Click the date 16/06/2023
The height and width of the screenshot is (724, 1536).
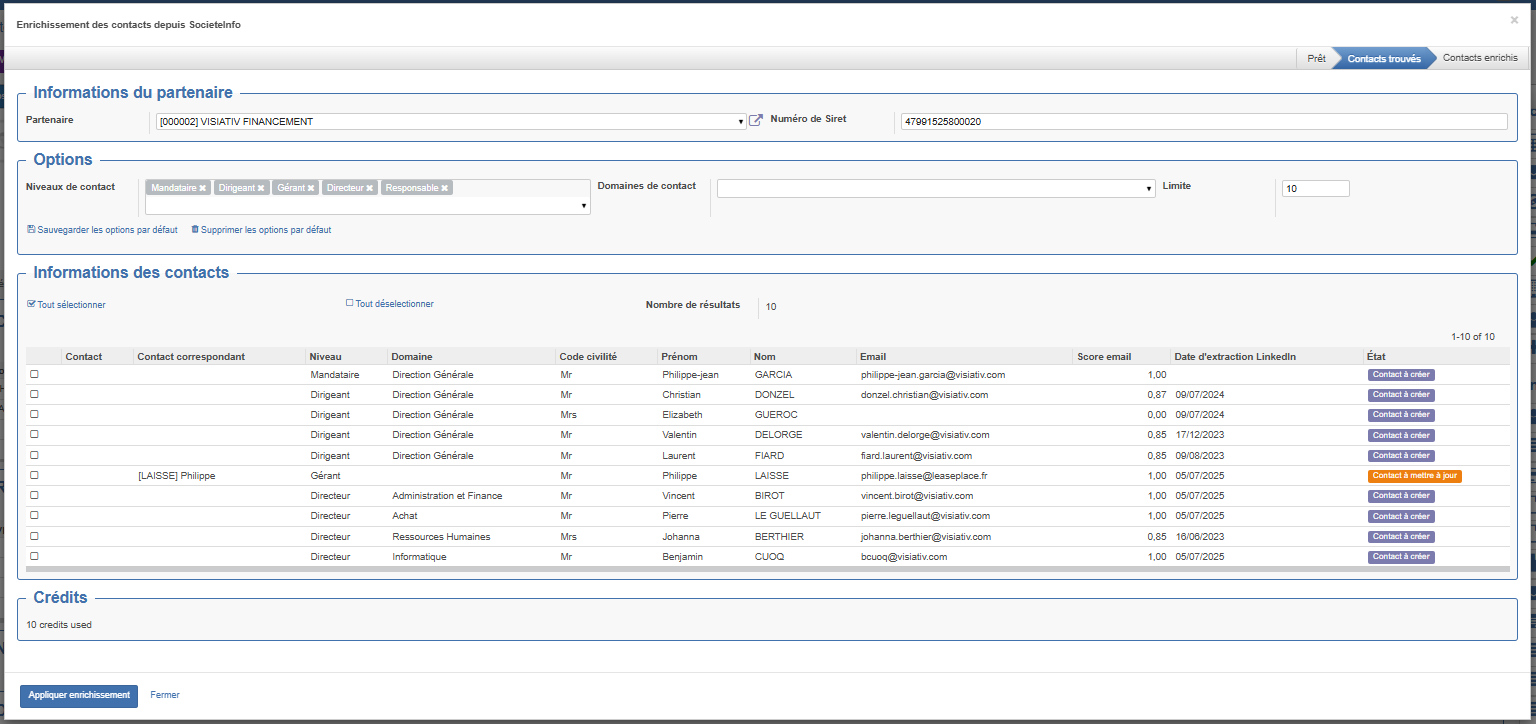coord(1200,537)
